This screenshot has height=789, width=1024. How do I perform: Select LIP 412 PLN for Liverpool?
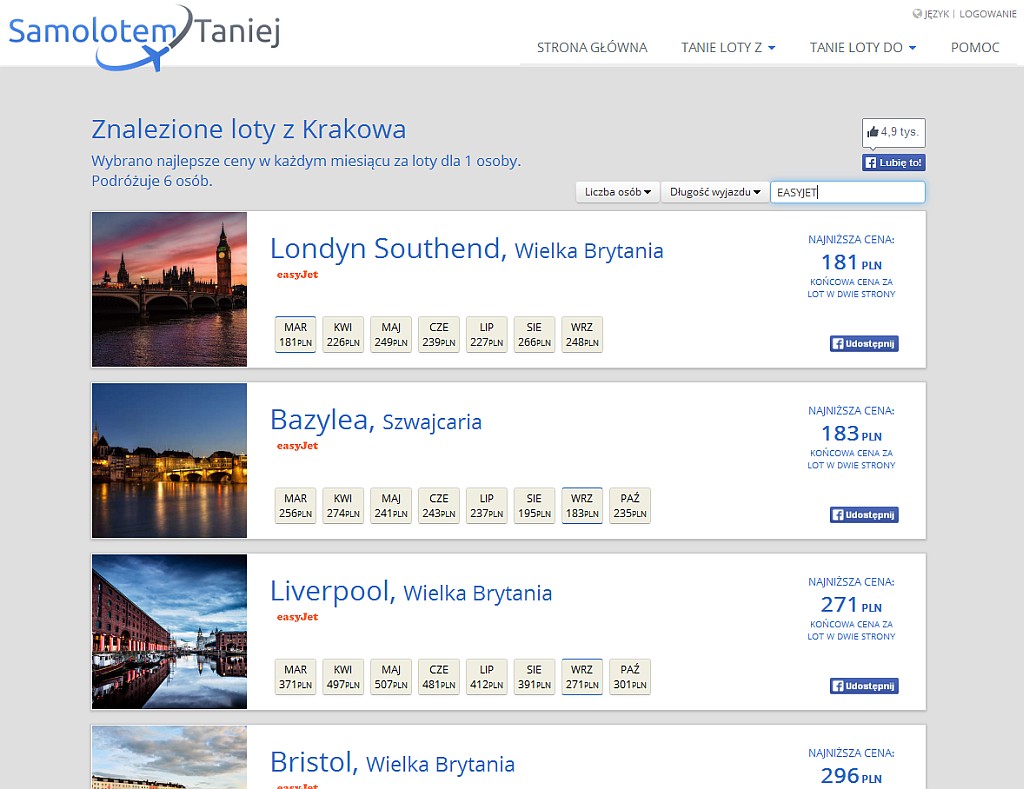(x=487, y=677)
